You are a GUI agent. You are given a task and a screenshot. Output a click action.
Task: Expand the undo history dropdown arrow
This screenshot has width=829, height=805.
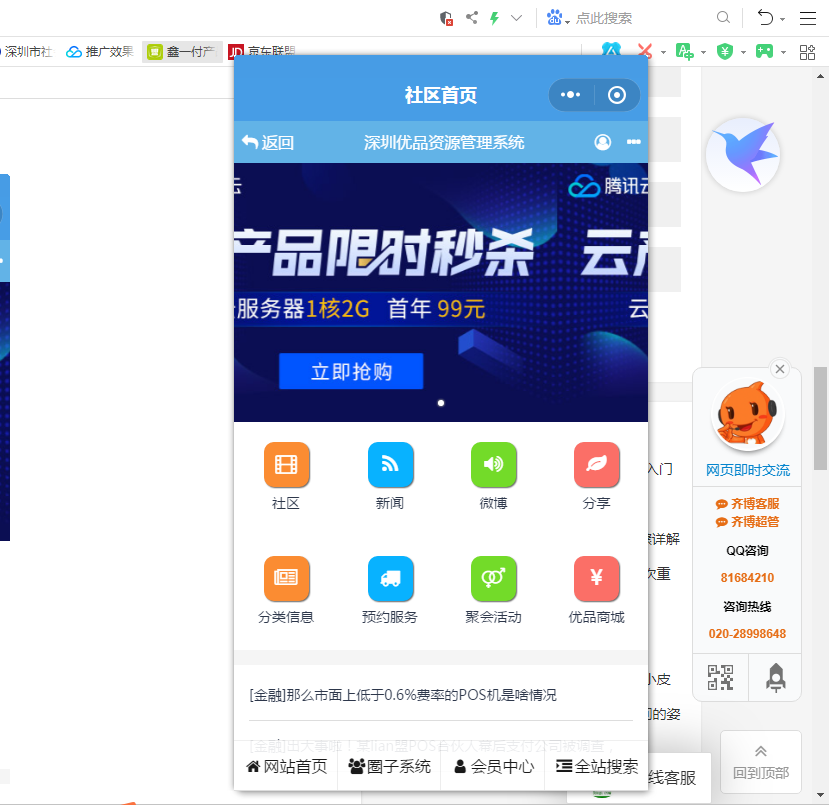click(x=782, y=19)
